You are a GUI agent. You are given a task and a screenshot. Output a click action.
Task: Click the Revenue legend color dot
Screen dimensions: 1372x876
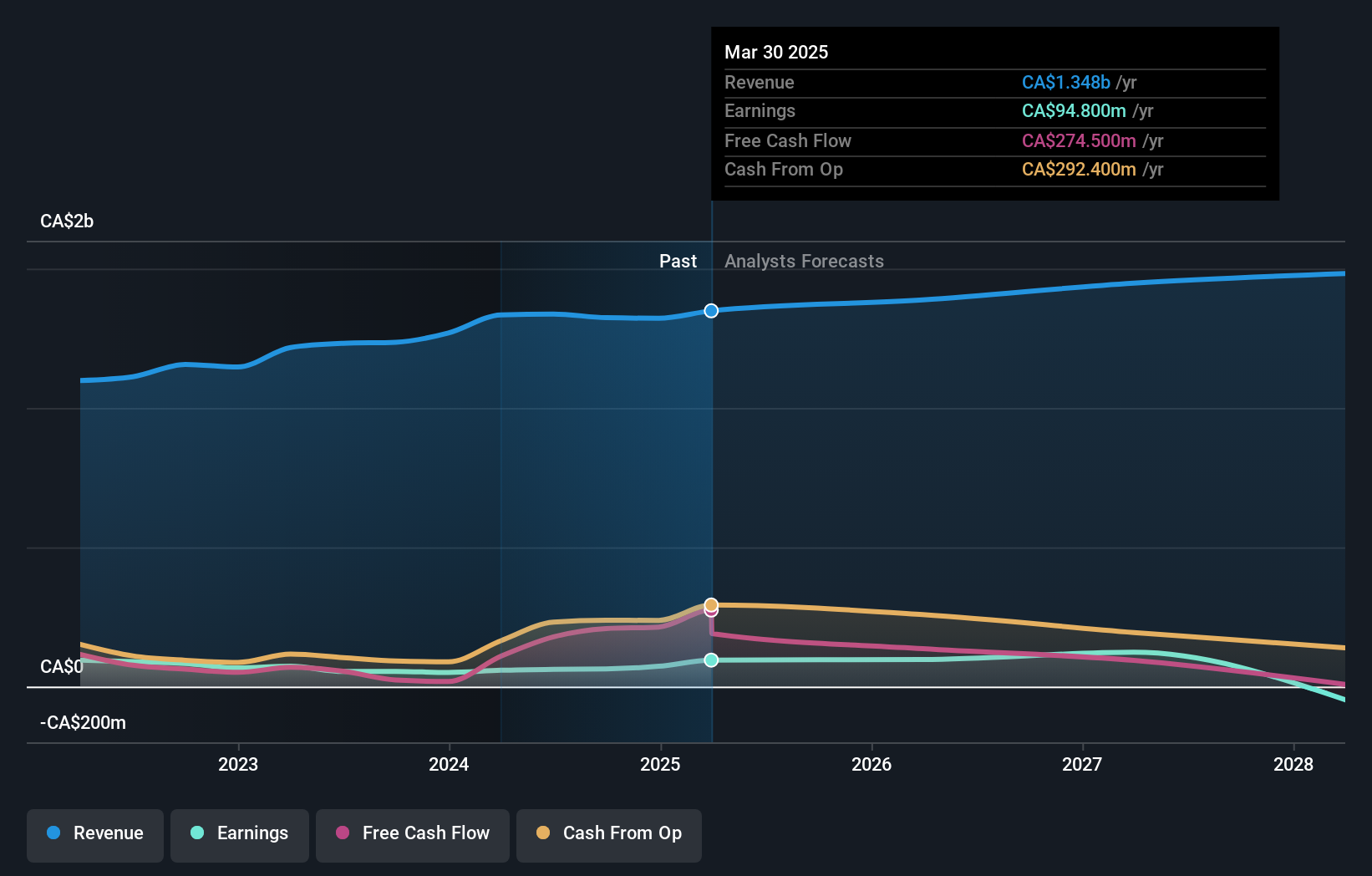tap(54, 833)
